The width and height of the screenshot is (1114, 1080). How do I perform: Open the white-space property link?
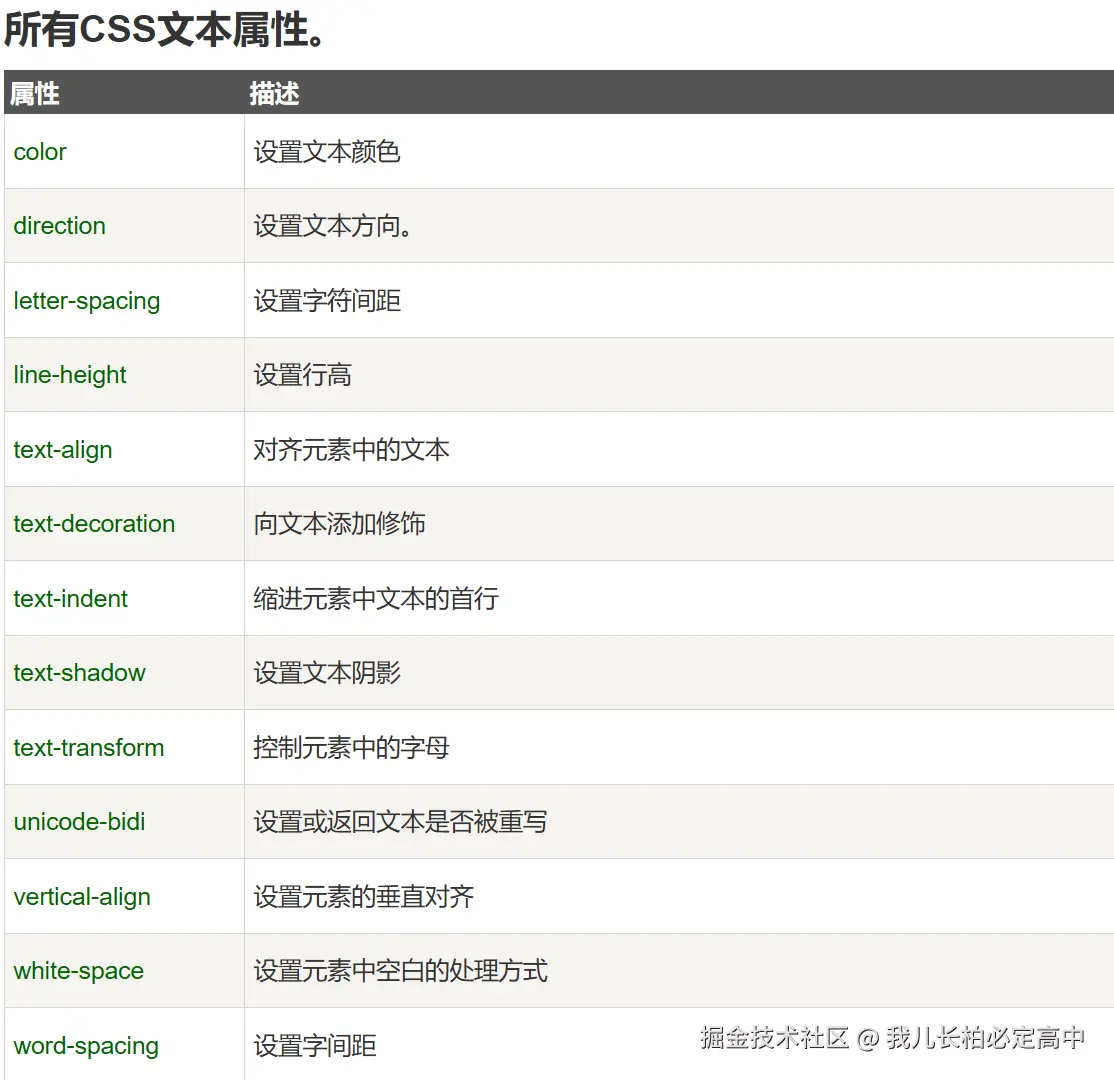tap(79, 971)
